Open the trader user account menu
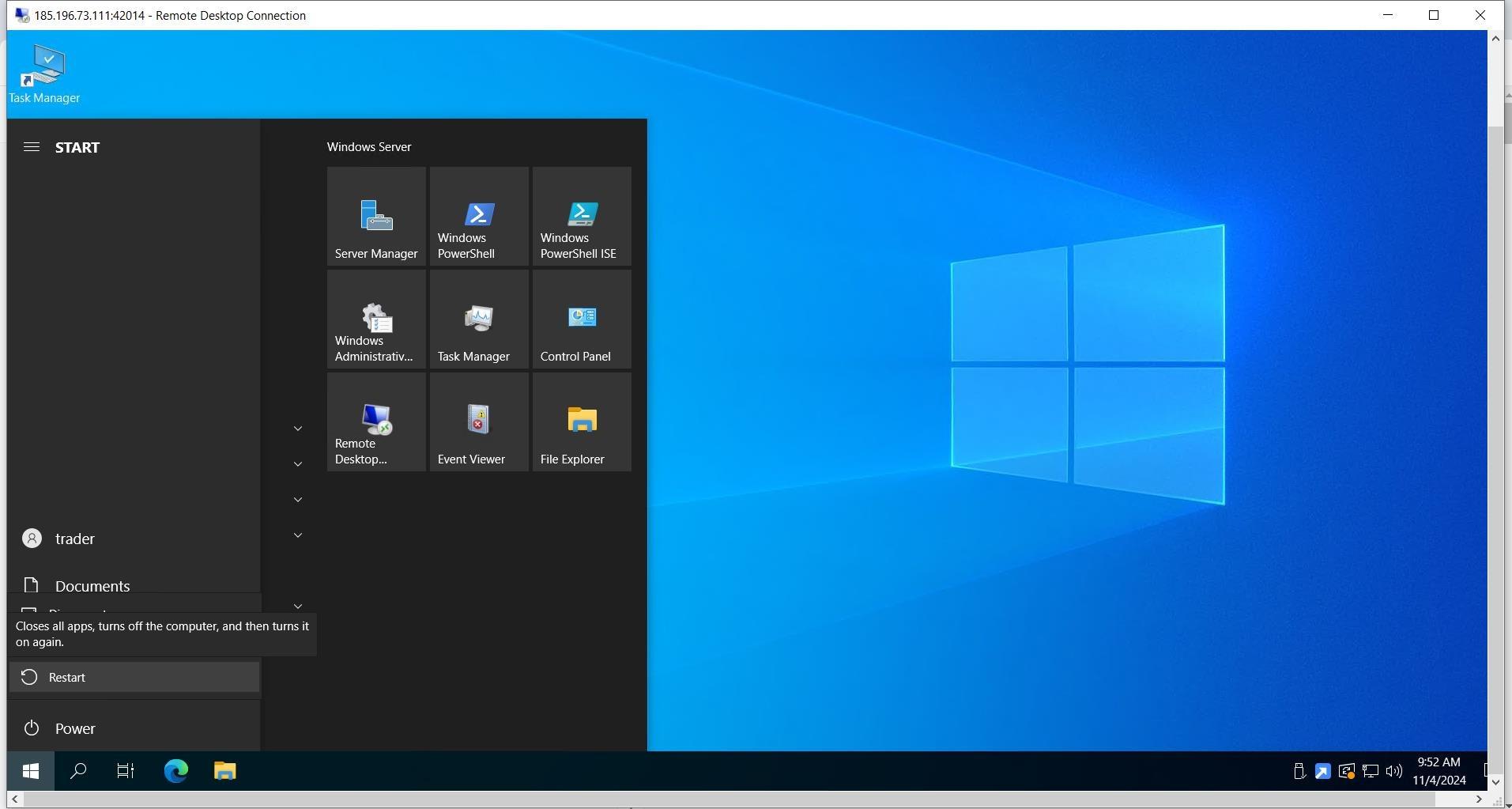This screenshot has width=1512, height=809. coord(134,539)
